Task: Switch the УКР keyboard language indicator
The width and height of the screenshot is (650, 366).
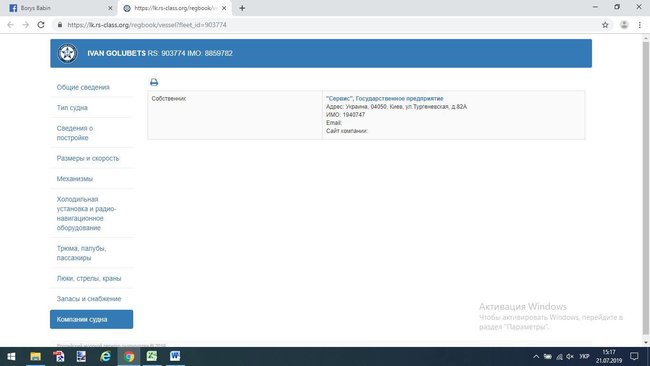Action: coord(585,356)
